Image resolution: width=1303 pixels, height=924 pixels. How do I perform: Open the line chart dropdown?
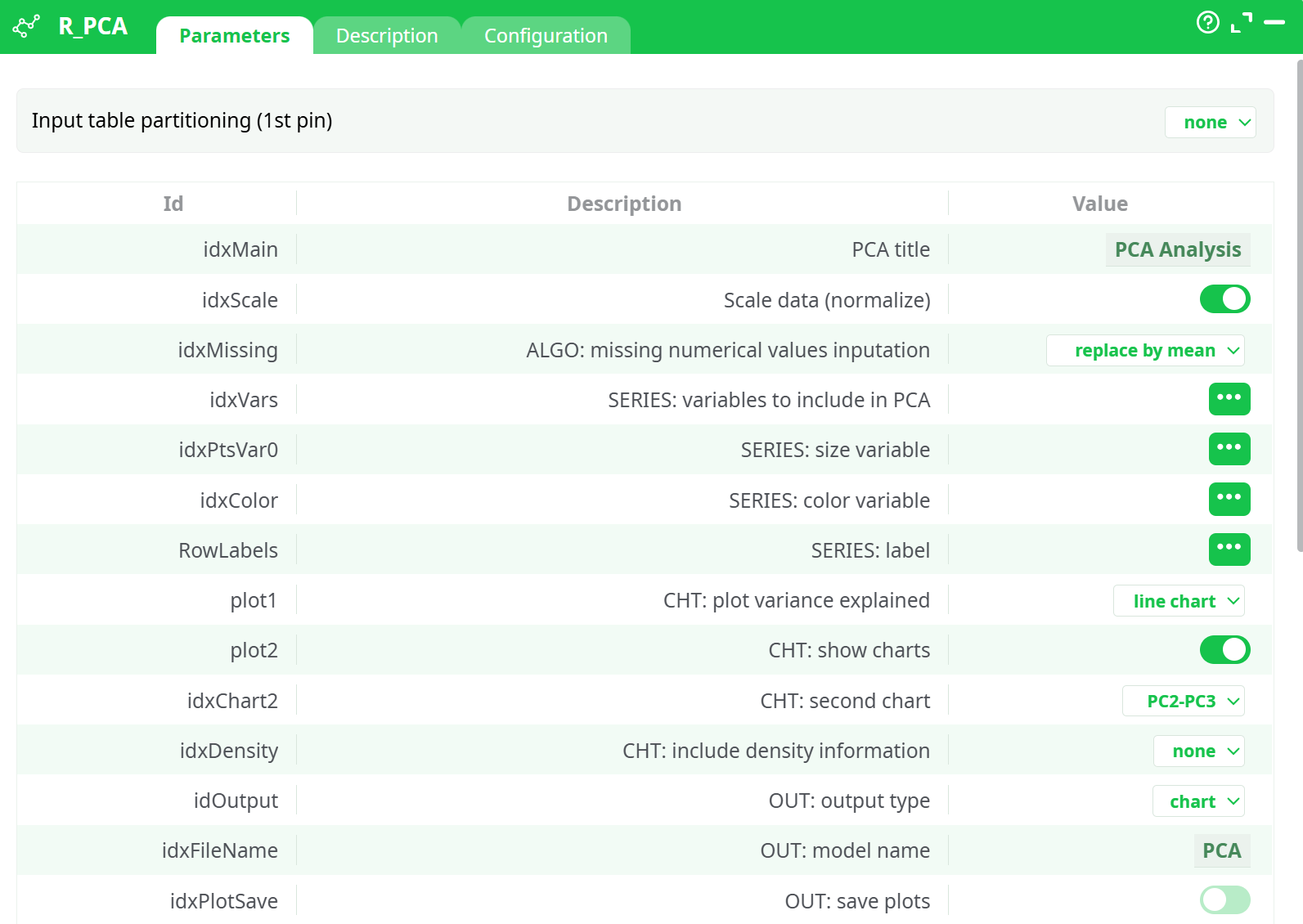point(1179,601)
